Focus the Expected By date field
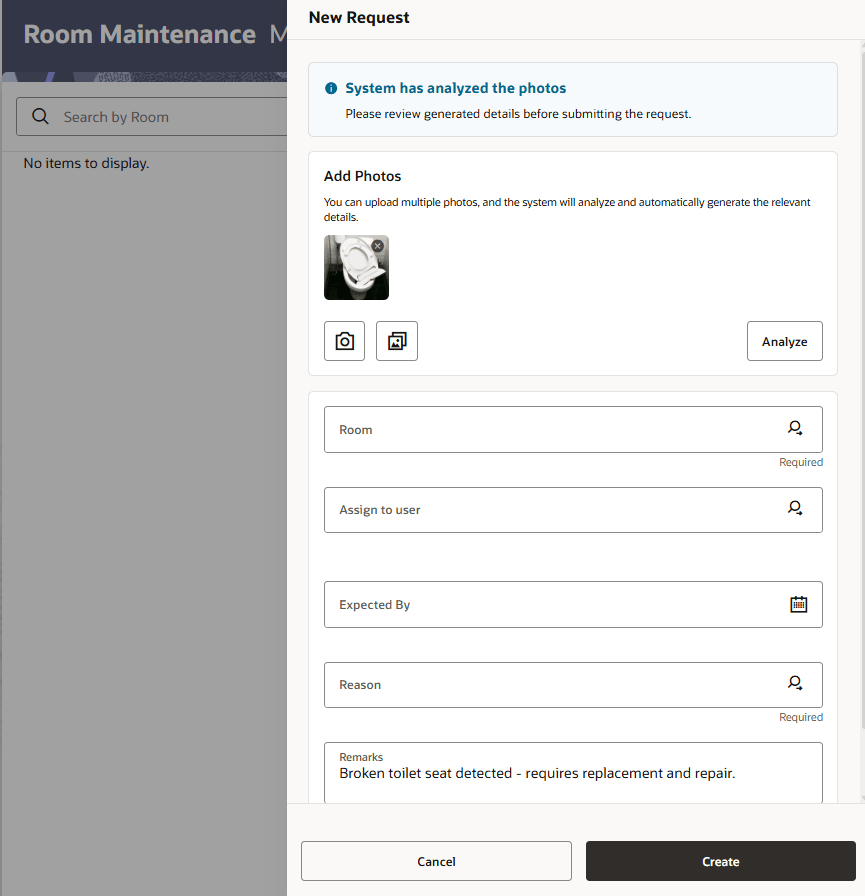 (573, 605)
